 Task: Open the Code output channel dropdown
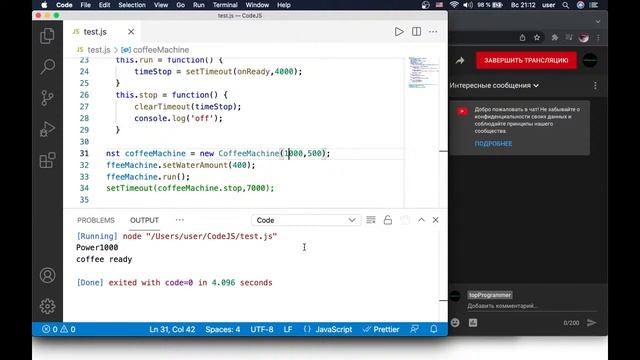coord(306,220)
